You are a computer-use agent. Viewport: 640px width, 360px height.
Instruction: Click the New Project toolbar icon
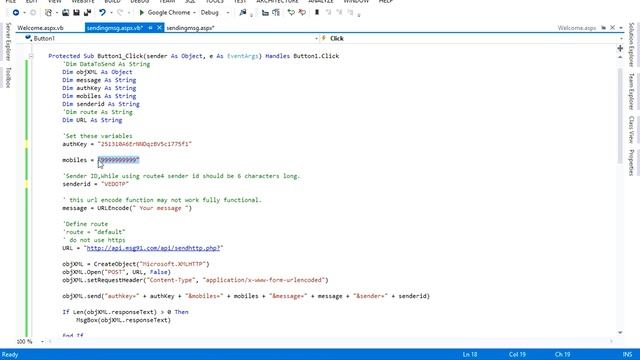coord(49,13)
